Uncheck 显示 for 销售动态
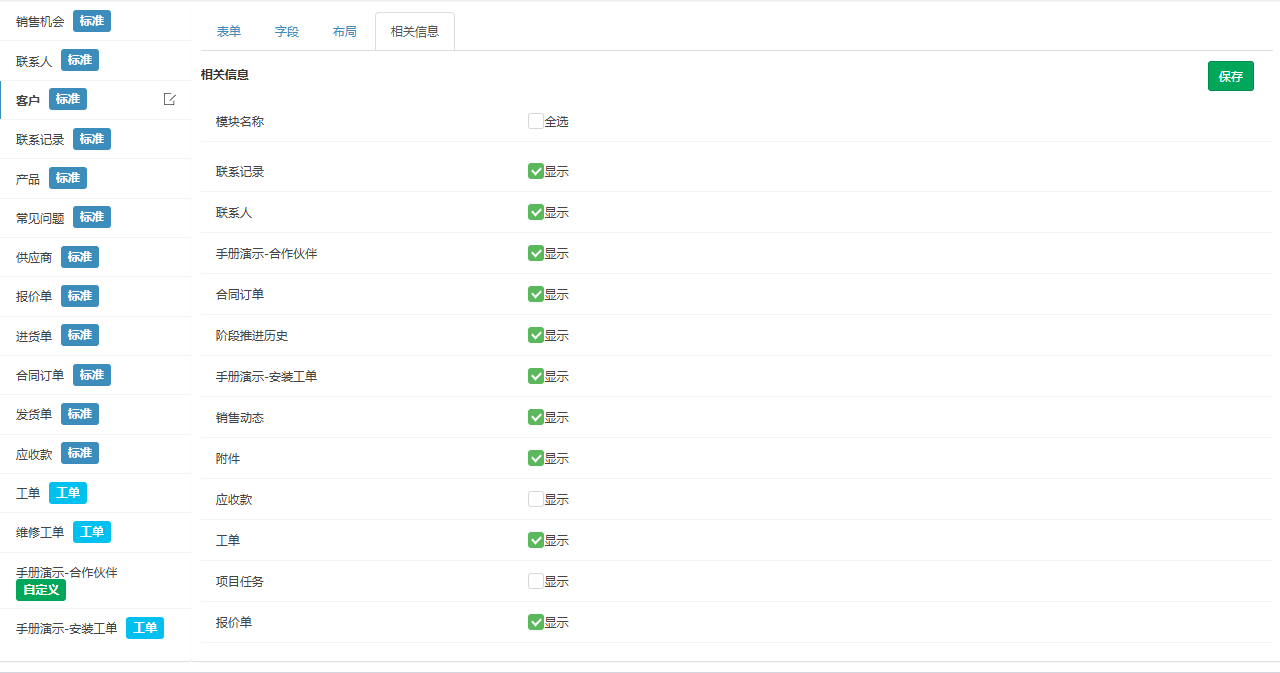This screenshot has height=673, width=1280. pos(536,417)
